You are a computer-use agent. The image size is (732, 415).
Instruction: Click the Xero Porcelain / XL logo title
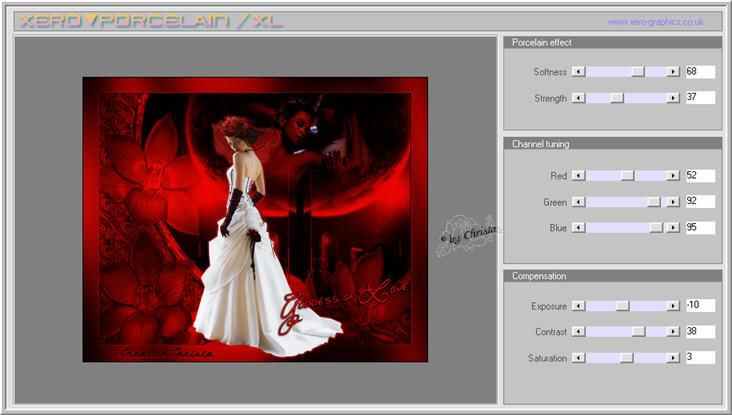(150, 21)
